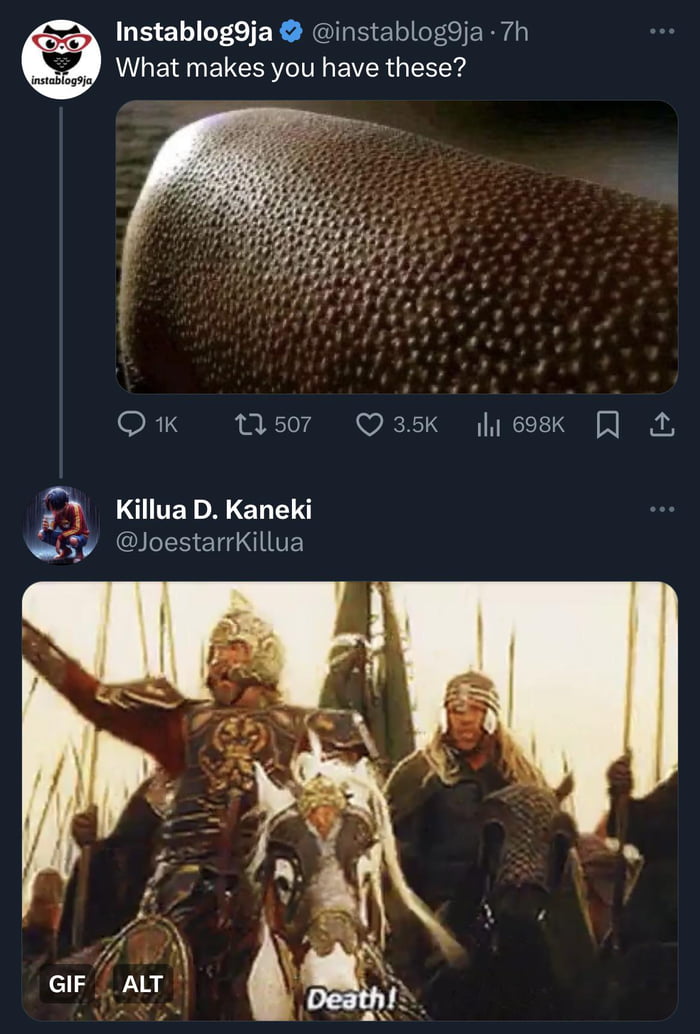Open more options on Killua's reply

pyautogui.click(x=661, y=509)
